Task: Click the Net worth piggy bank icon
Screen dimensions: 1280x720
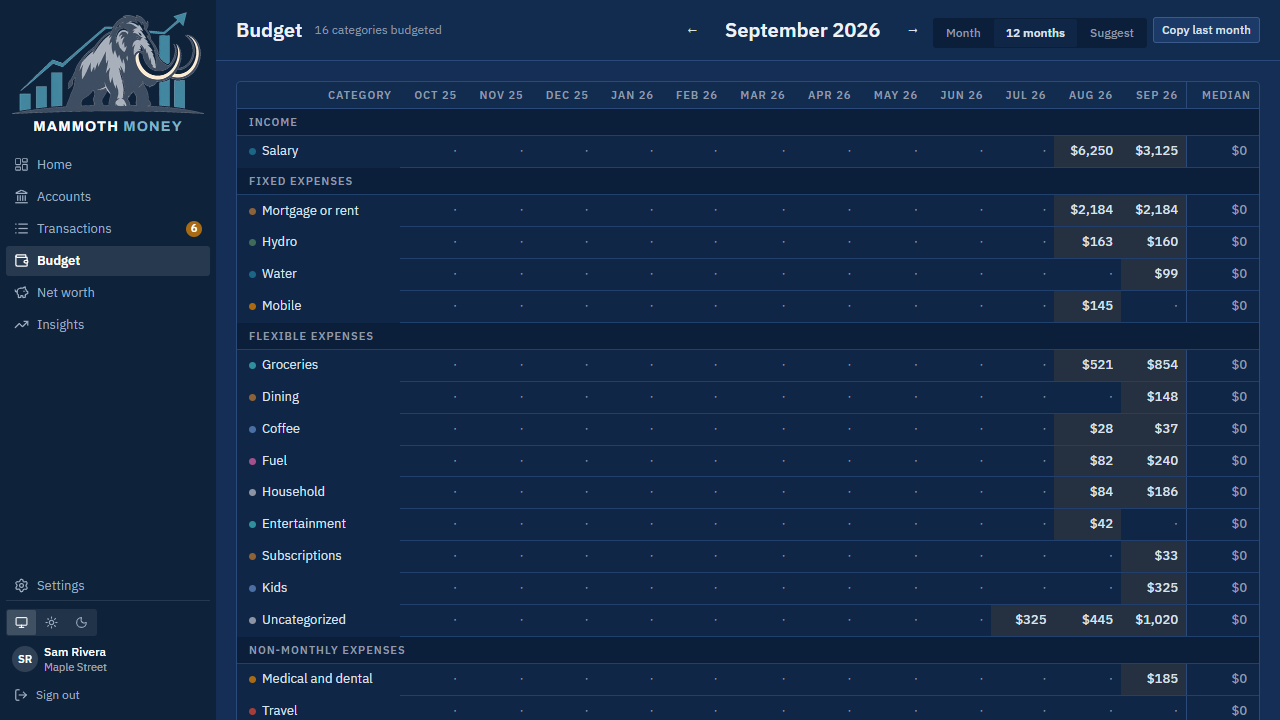Action: tap(21, 293)
